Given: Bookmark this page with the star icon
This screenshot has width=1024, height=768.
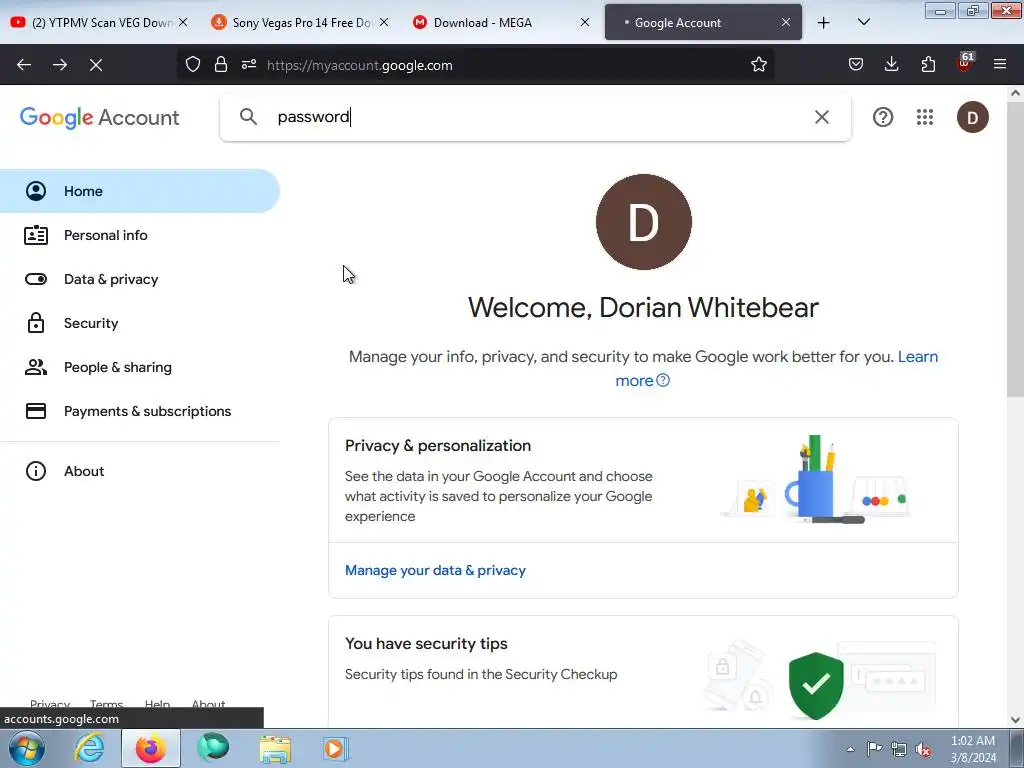Looking at the screenshot, I should (x=758, y=65).
